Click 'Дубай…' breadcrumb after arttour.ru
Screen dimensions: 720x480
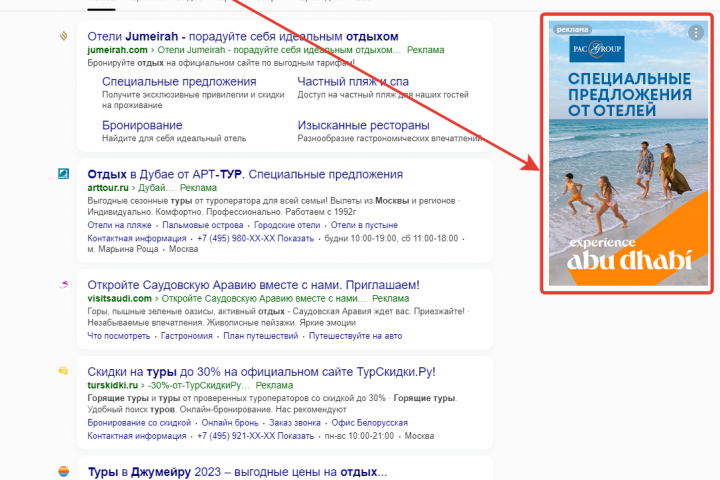156,187
